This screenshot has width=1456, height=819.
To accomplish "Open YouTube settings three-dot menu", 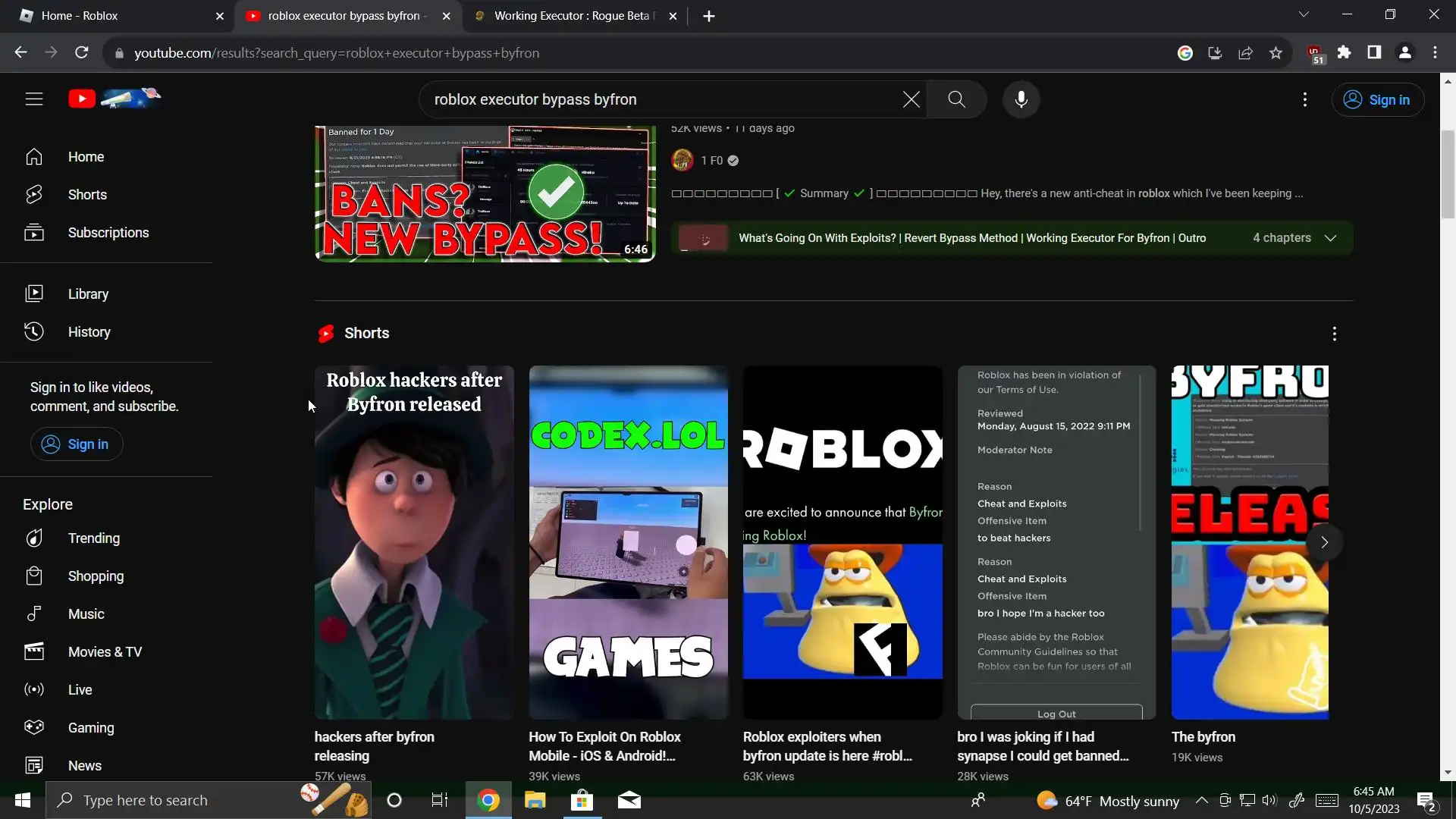I will (1304, 99).
